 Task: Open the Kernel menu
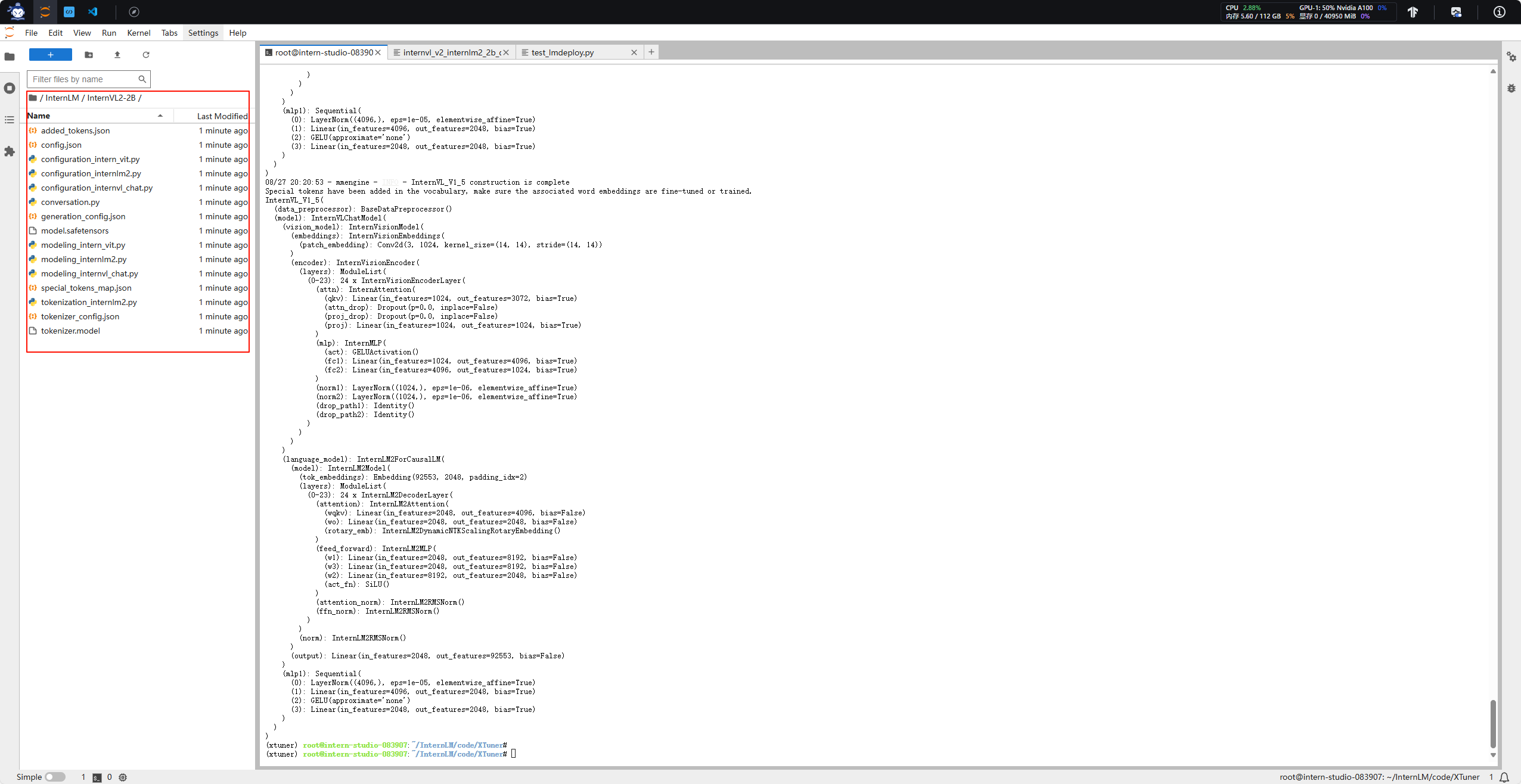point(138,33)
